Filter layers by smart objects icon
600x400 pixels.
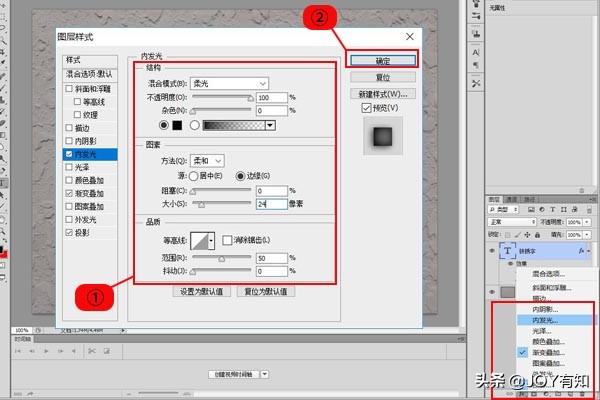tap(575, 209)
